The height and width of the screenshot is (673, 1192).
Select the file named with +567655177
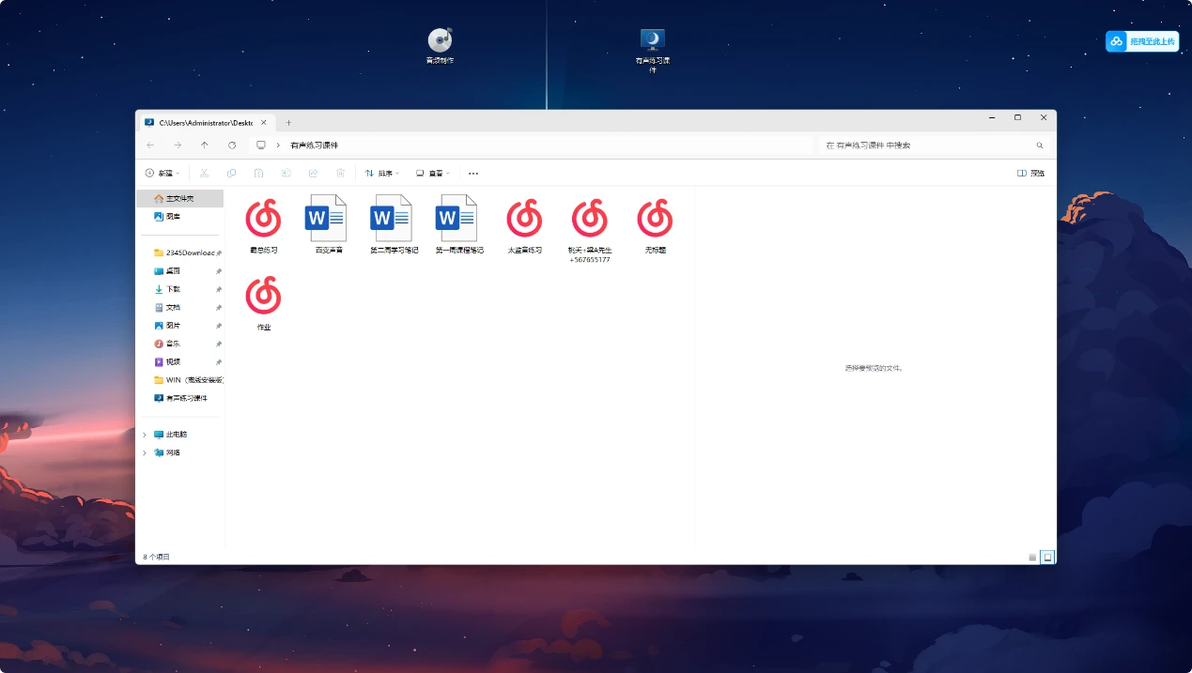coord(589,230)
